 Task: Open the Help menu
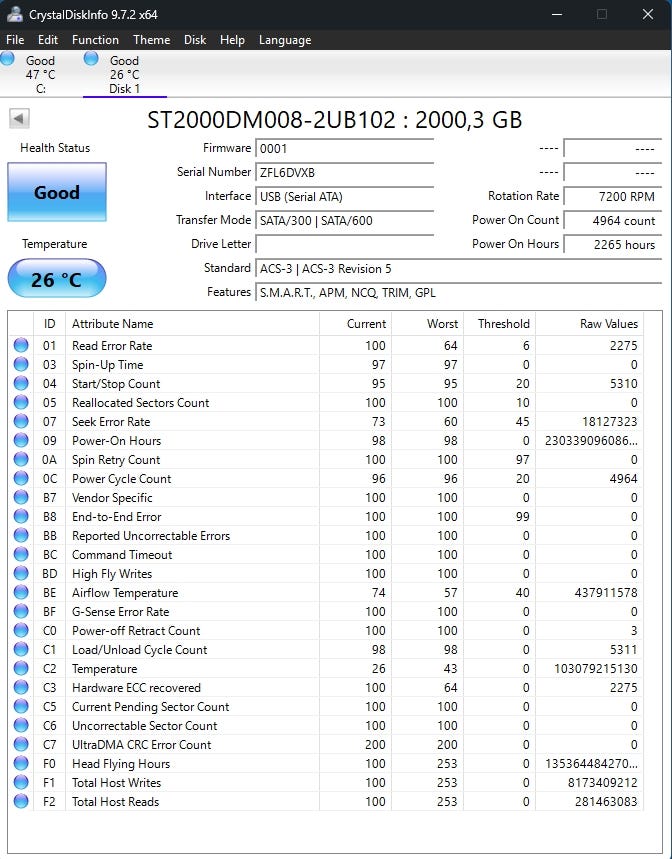click(232, 39)
